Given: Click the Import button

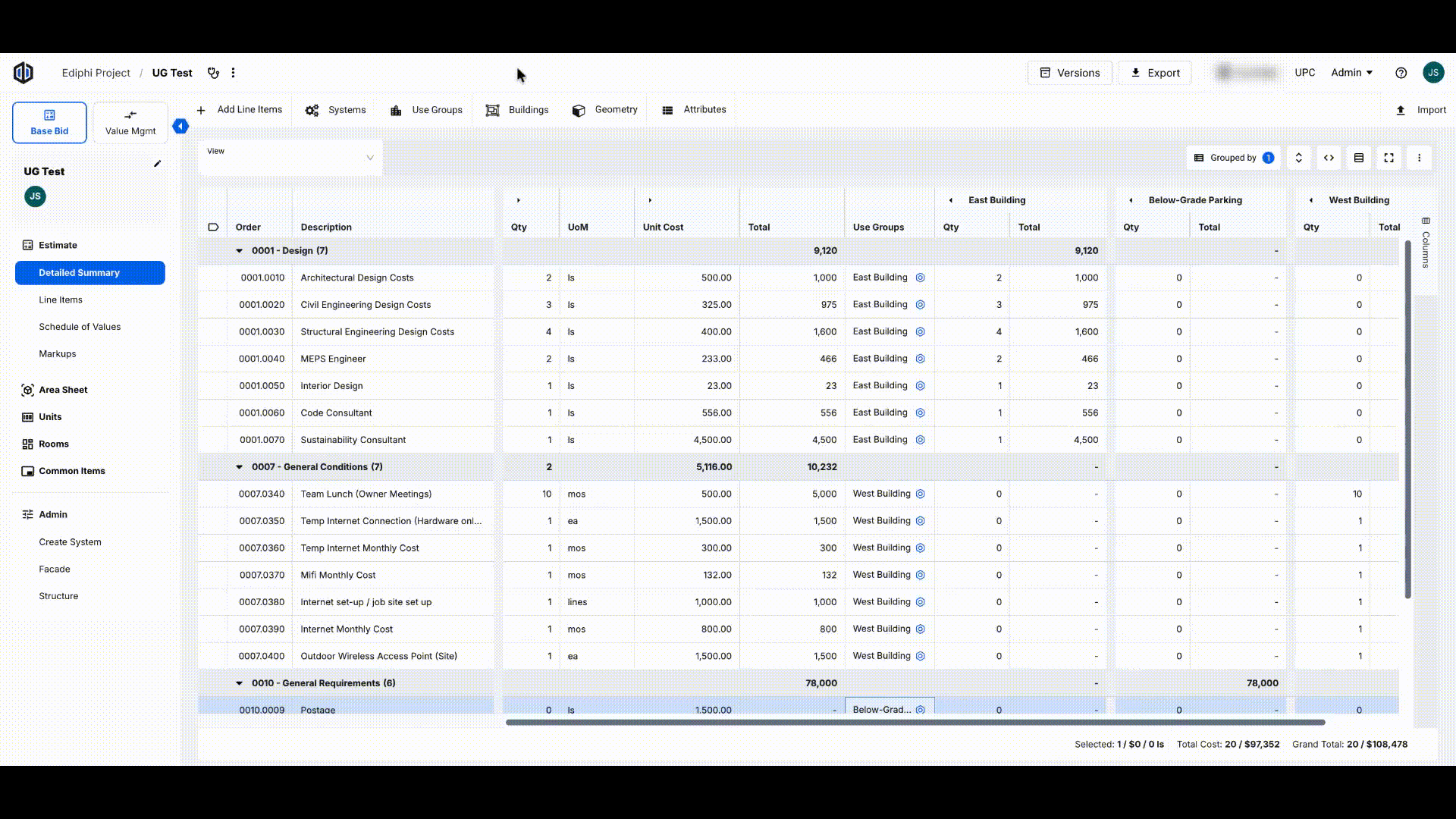Looking at the screenshot, I should coord(1421,110).
